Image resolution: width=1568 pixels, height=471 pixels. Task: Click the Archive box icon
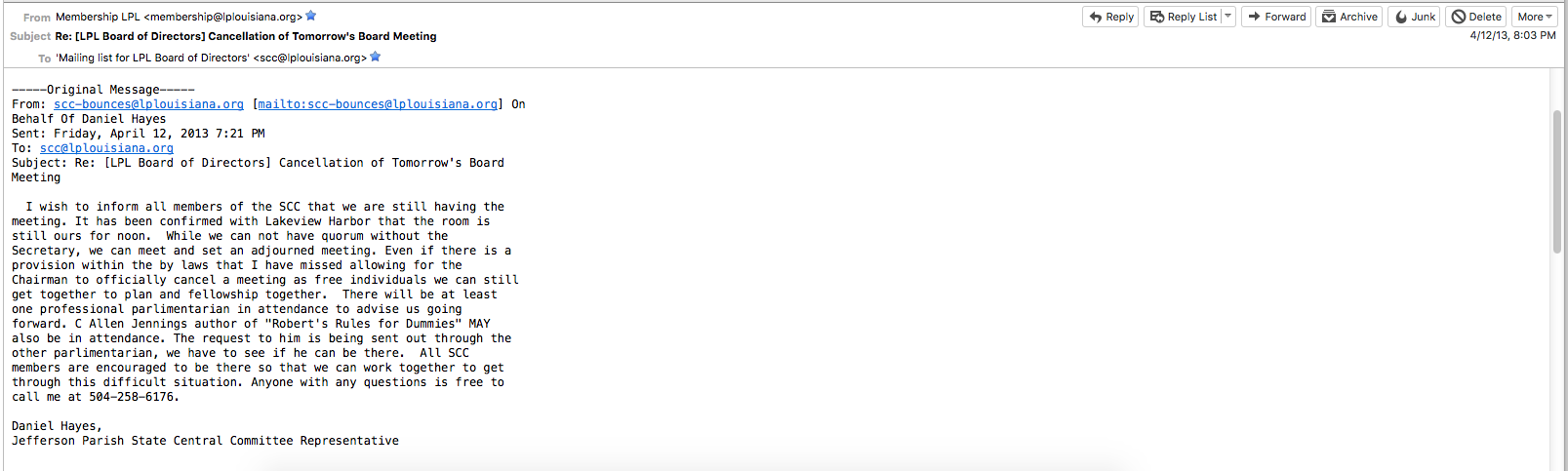coord(1329,17)
